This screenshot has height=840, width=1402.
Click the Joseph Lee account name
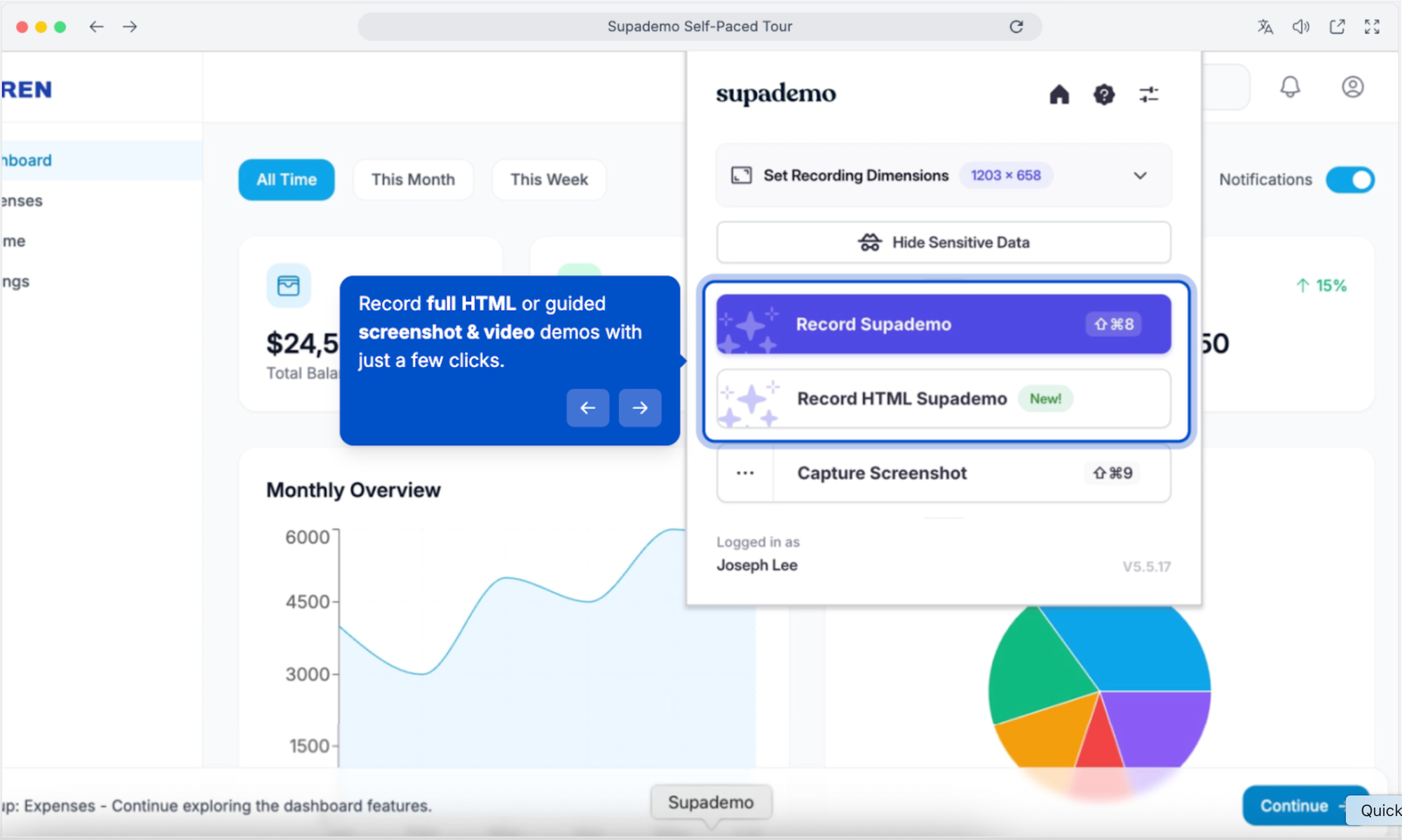(756, 565)
